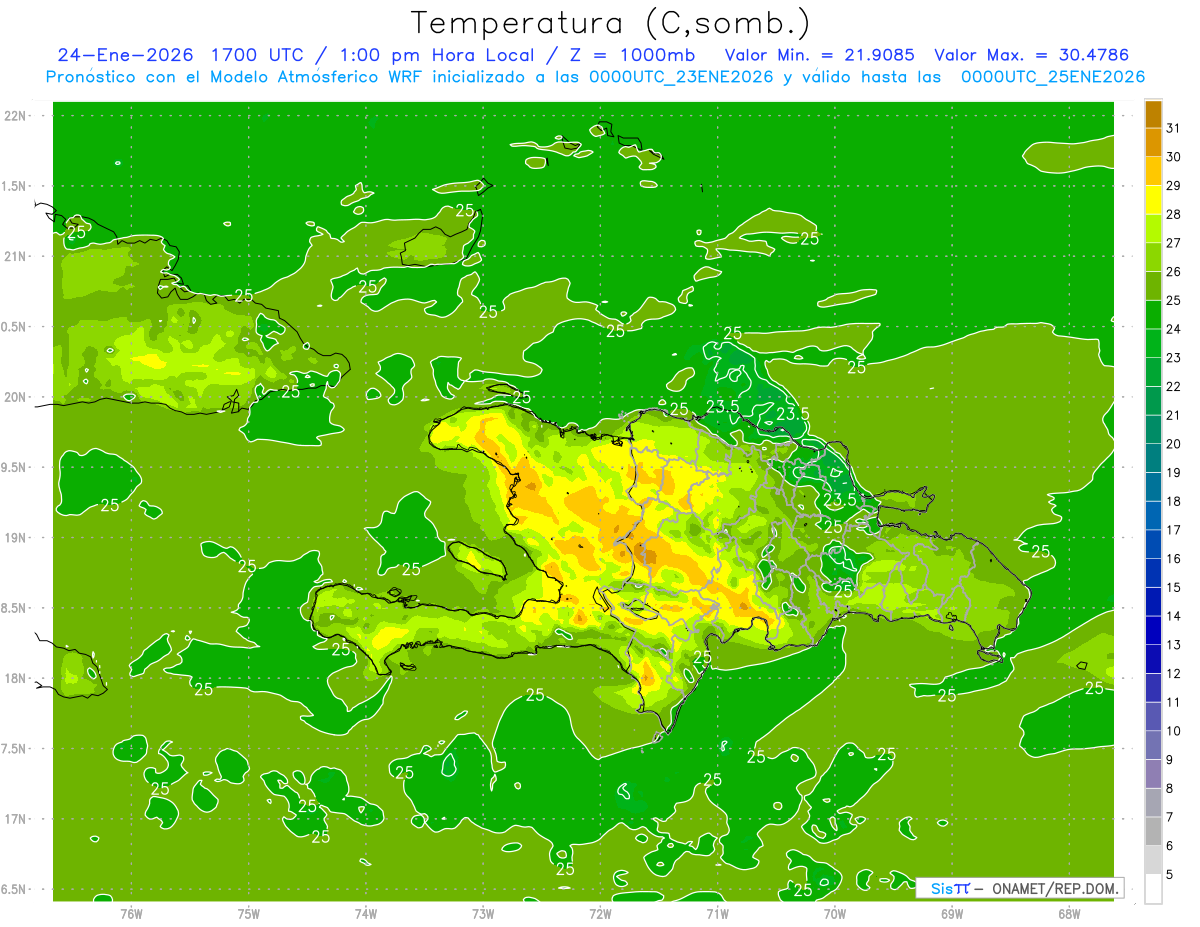Click the legend swatch between 30 and 31

pos(1153,142)
